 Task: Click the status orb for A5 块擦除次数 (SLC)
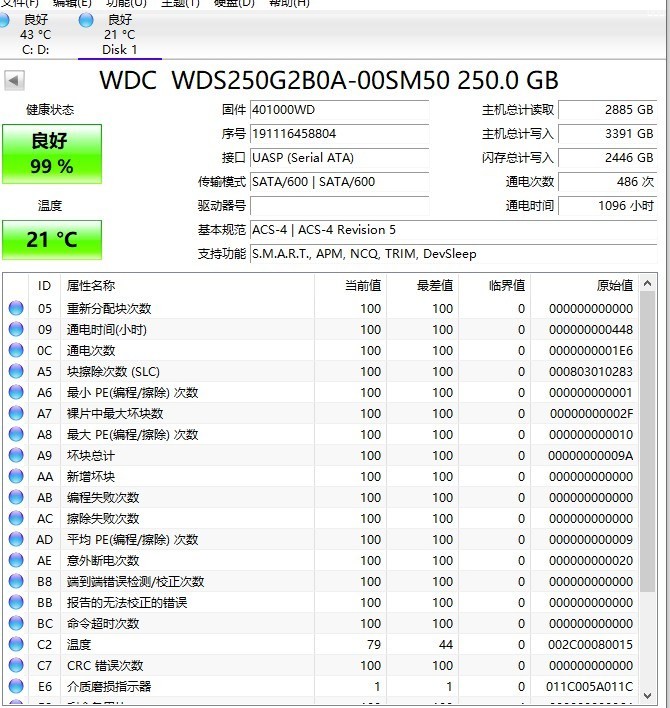click(x=16, y=371)
